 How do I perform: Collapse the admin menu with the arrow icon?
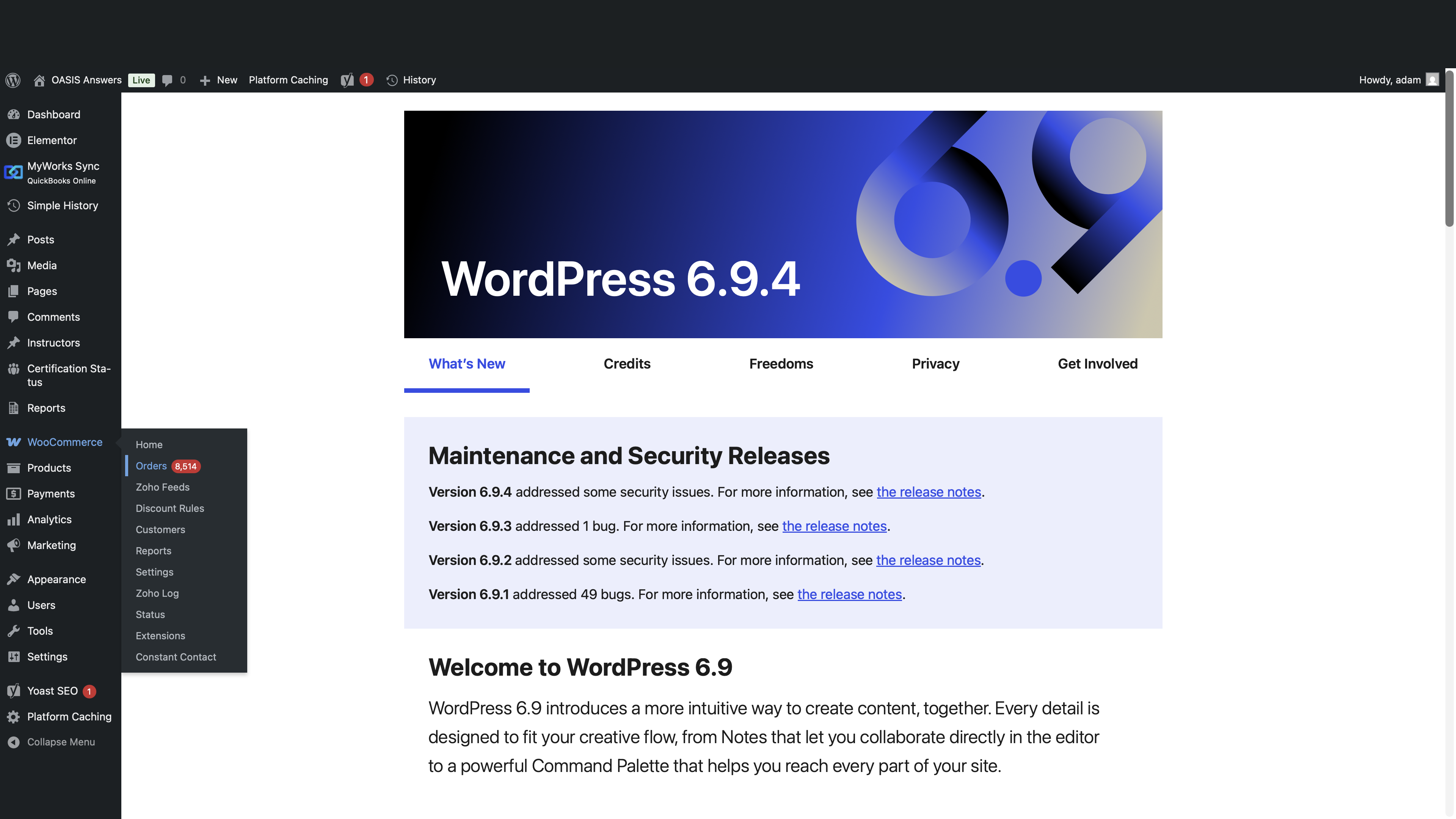[x=14, y=742]
